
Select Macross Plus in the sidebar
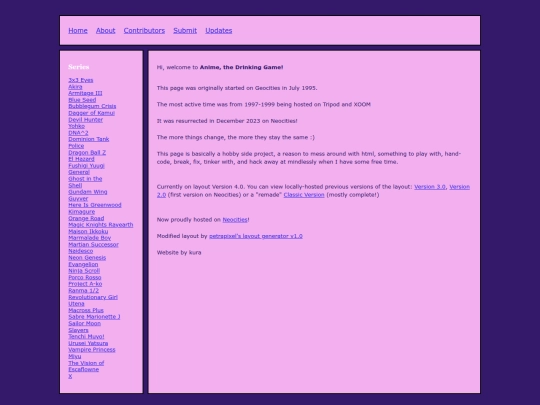tap(86, 310)
